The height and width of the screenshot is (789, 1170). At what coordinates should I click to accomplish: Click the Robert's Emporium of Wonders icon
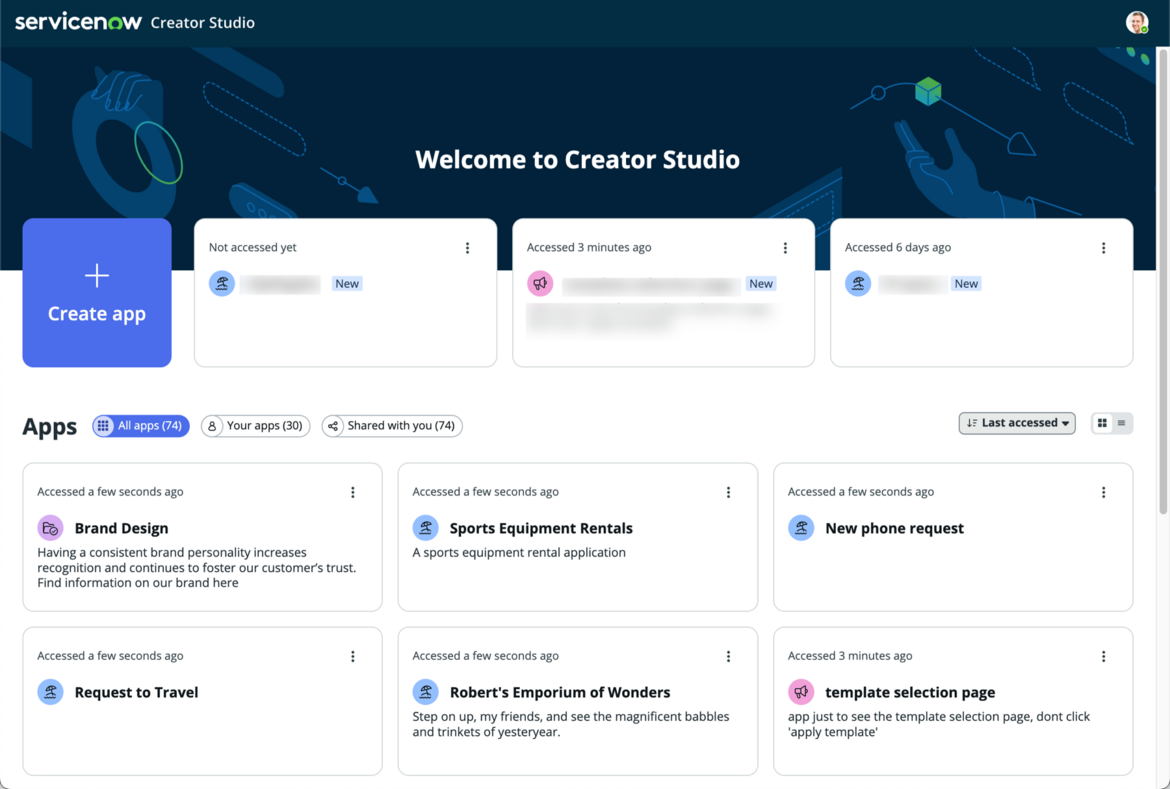coord(425,692)
